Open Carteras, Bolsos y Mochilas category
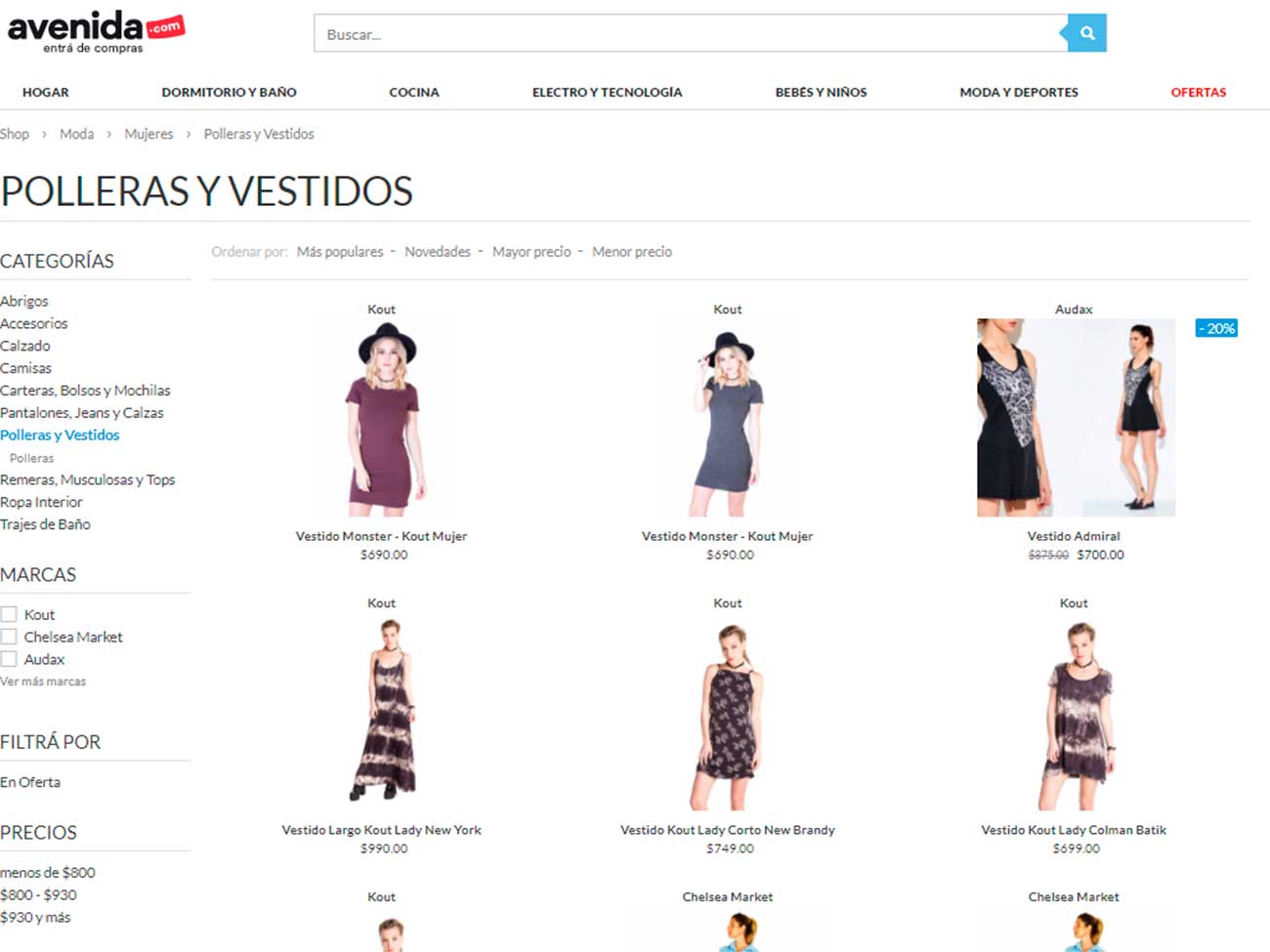The height and width of the screenshot is (952, 1270). [x=85, y=391]
